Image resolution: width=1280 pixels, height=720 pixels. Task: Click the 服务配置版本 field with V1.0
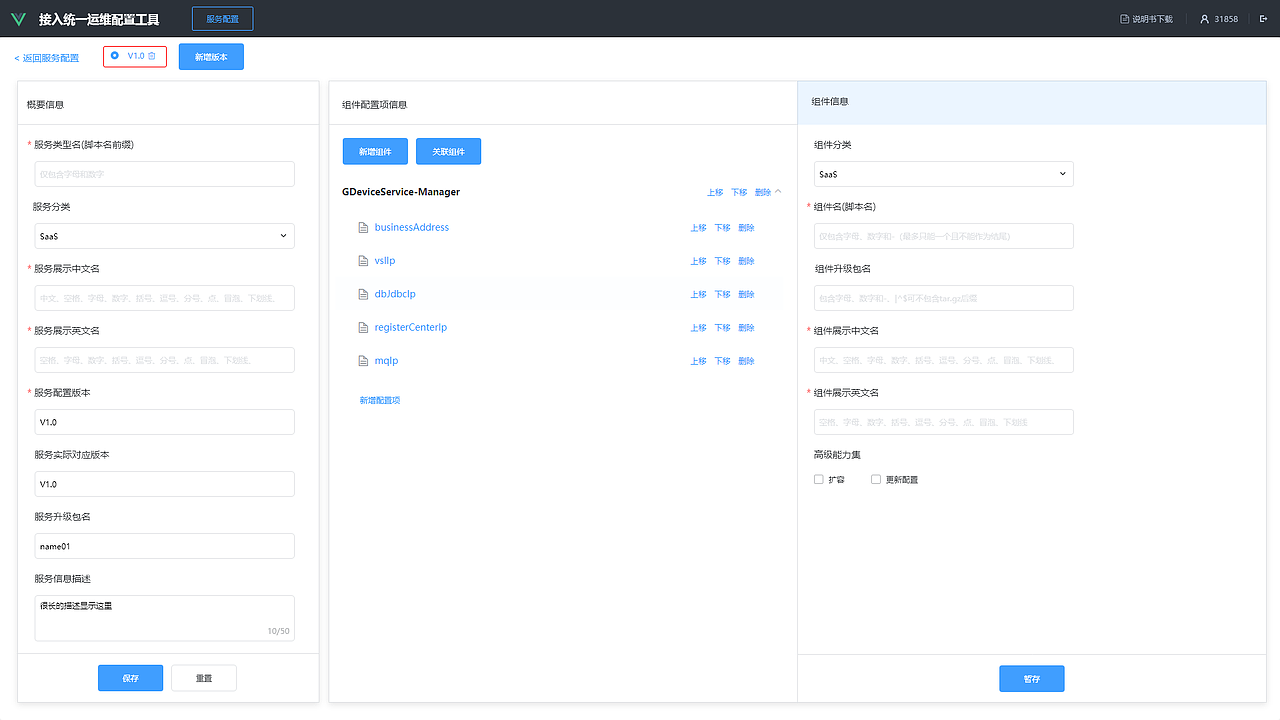coord(165,422)
